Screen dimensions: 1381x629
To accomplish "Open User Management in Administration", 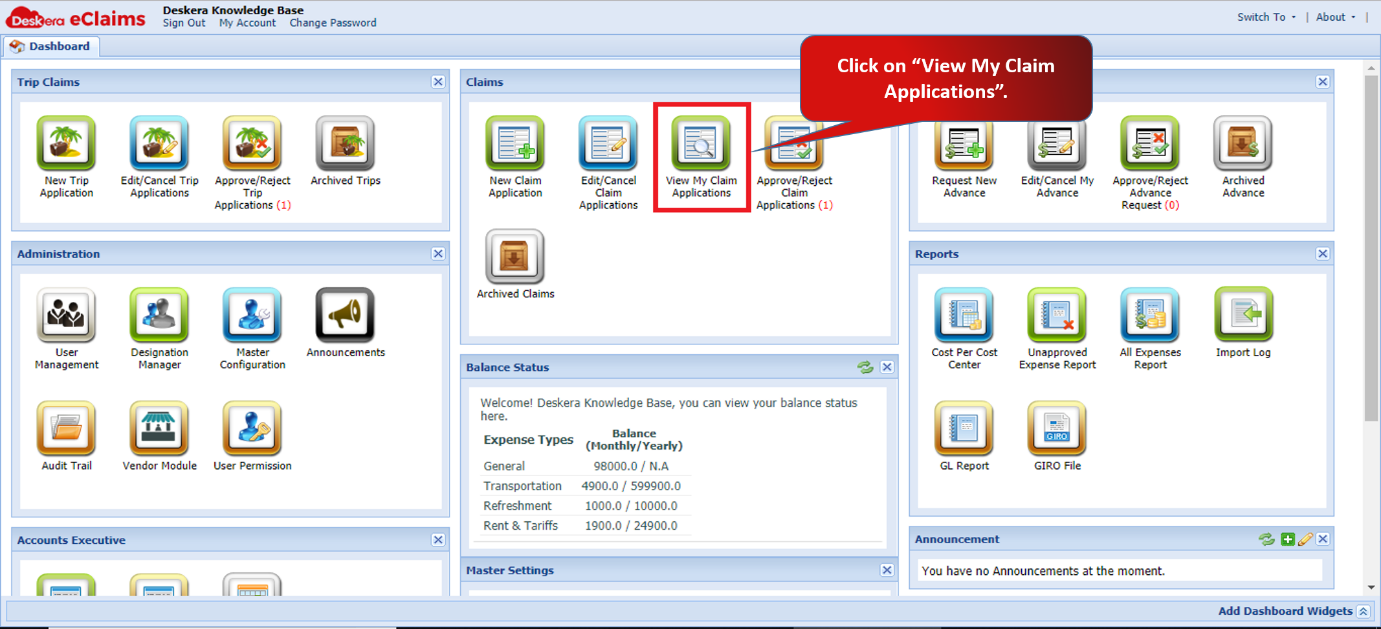I will click(67, 315).
